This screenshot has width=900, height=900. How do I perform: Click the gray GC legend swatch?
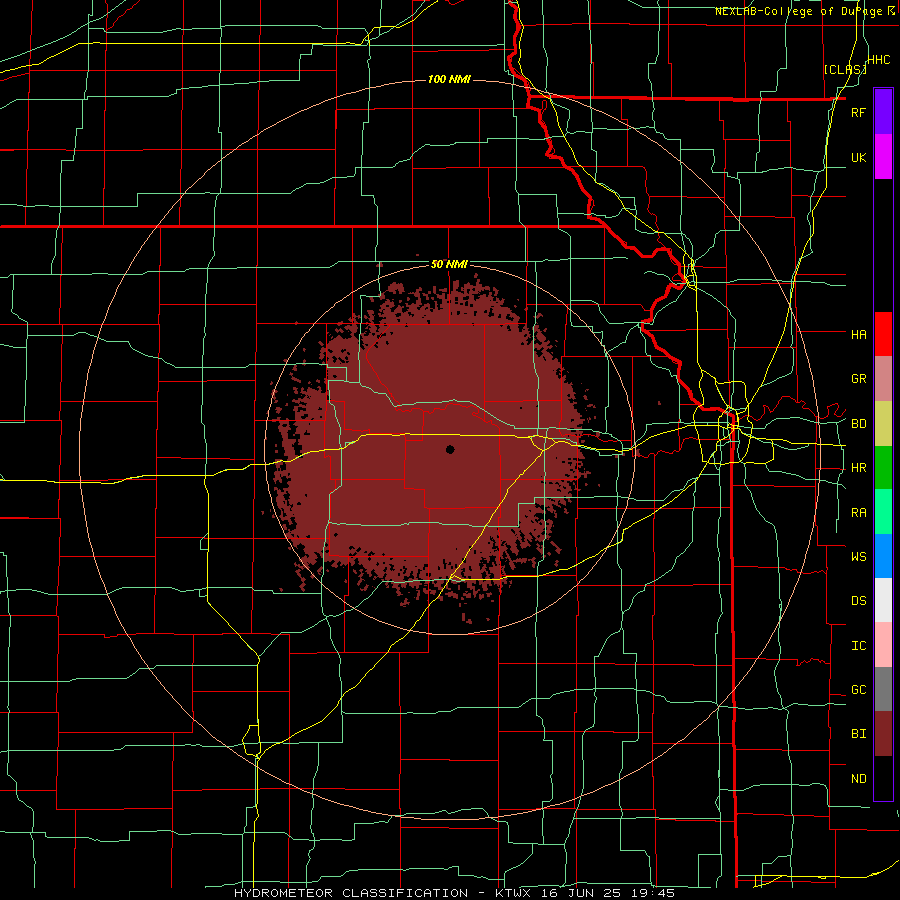pos(883,689)
